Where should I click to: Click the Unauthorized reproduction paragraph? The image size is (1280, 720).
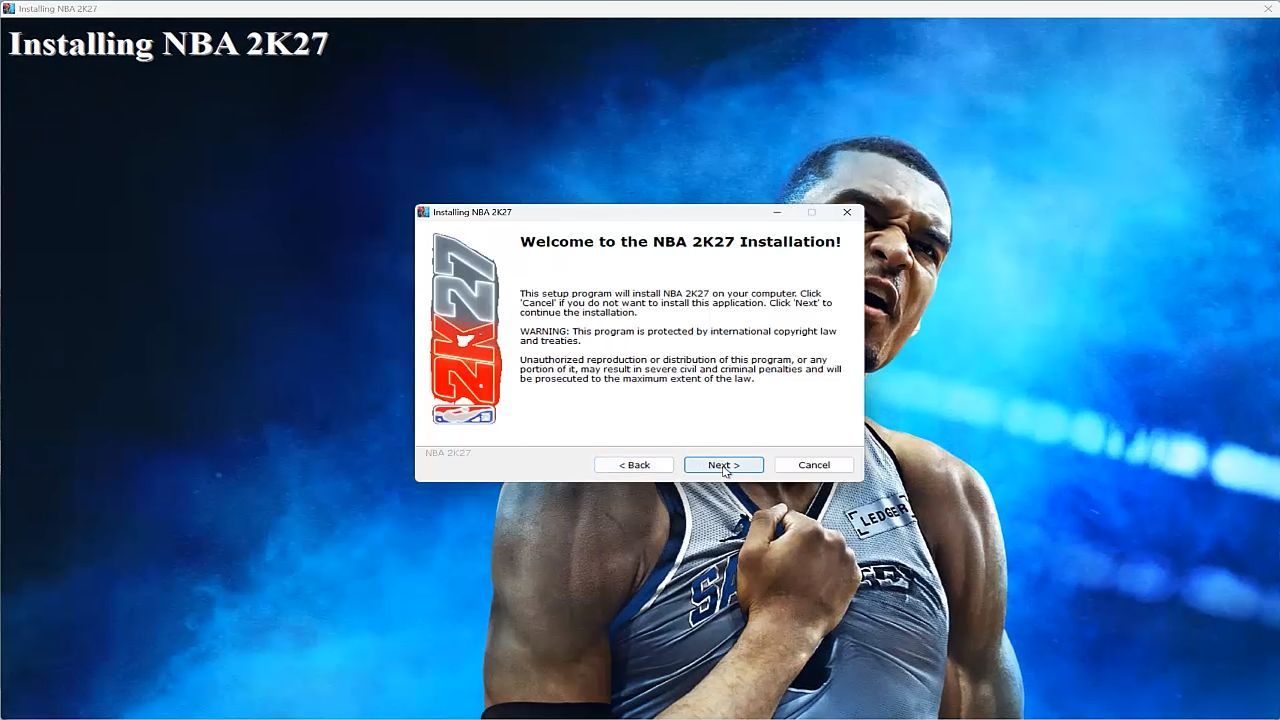[680, 369]
